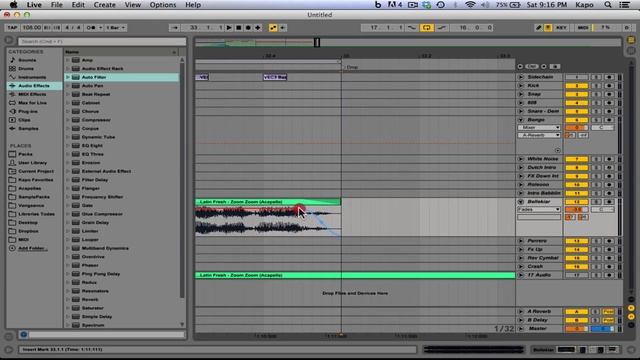Screen dimensions: 640x360
Task: Open the File menu
Action: pyautogui.click(x=57, y=5)
